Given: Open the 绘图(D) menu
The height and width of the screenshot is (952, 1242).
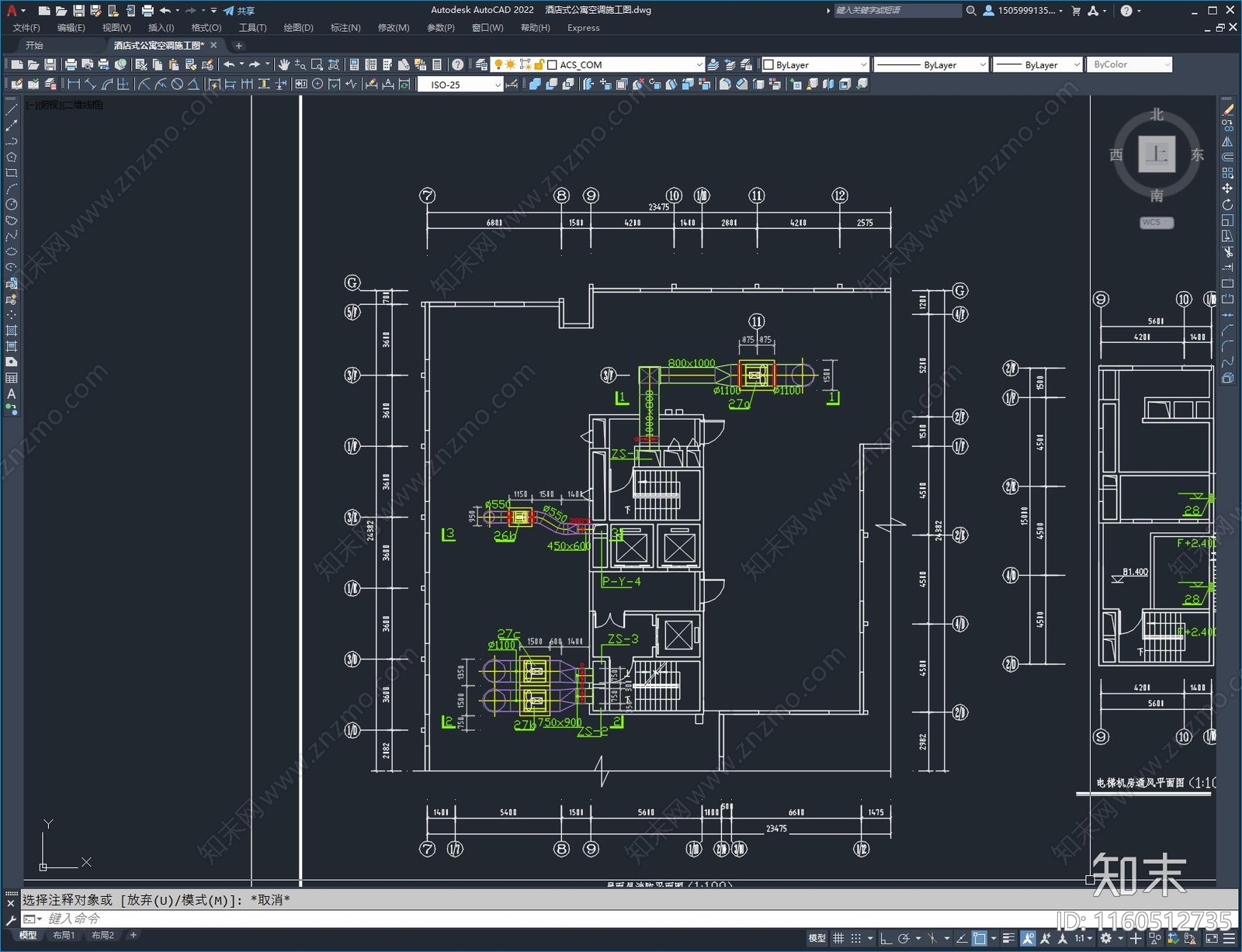Looking at the screenshot, I should pos(298,27).
